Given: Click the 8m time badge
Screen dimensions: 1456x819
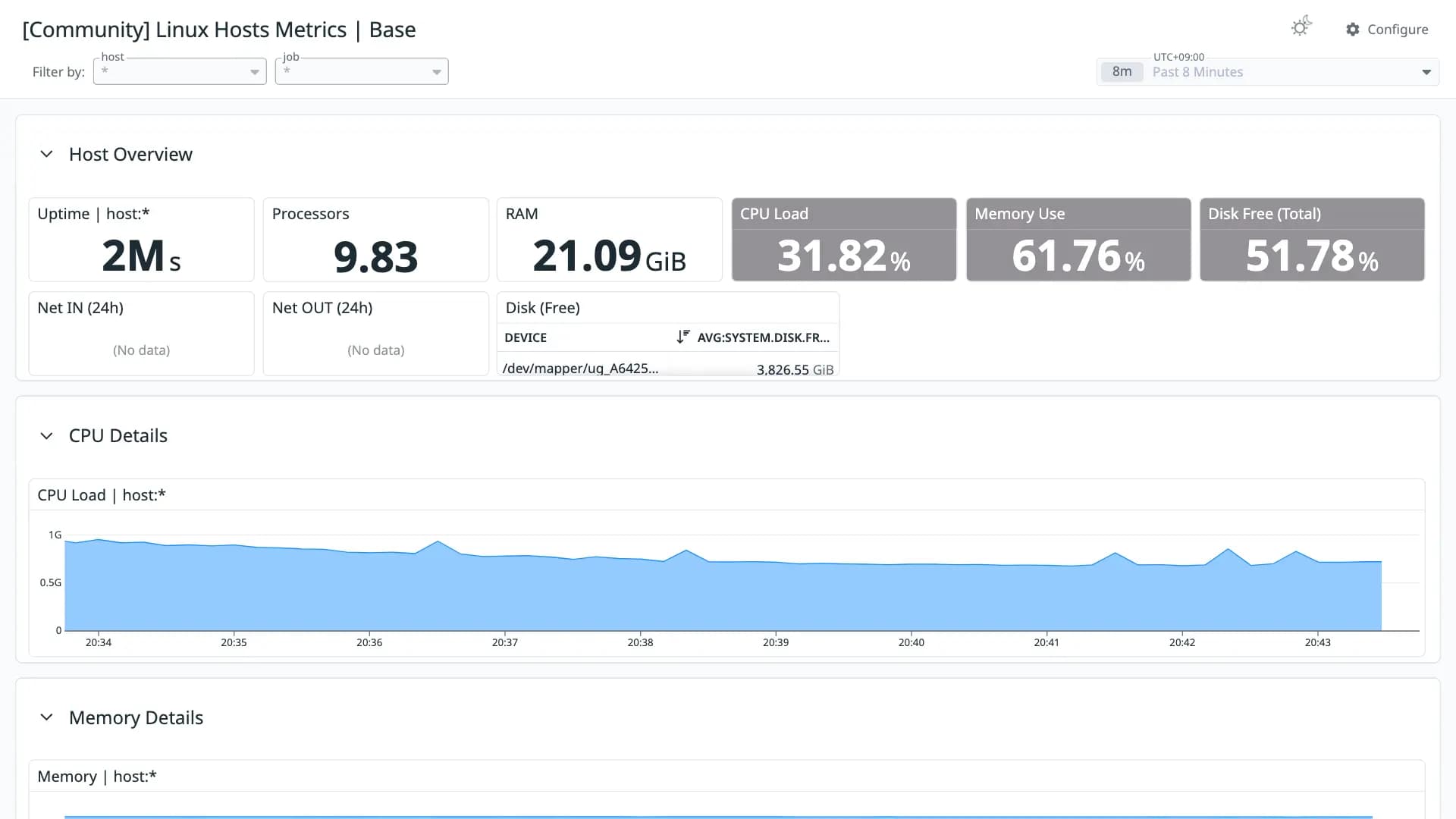Looking at the screenshot, I should point(1122,72).
